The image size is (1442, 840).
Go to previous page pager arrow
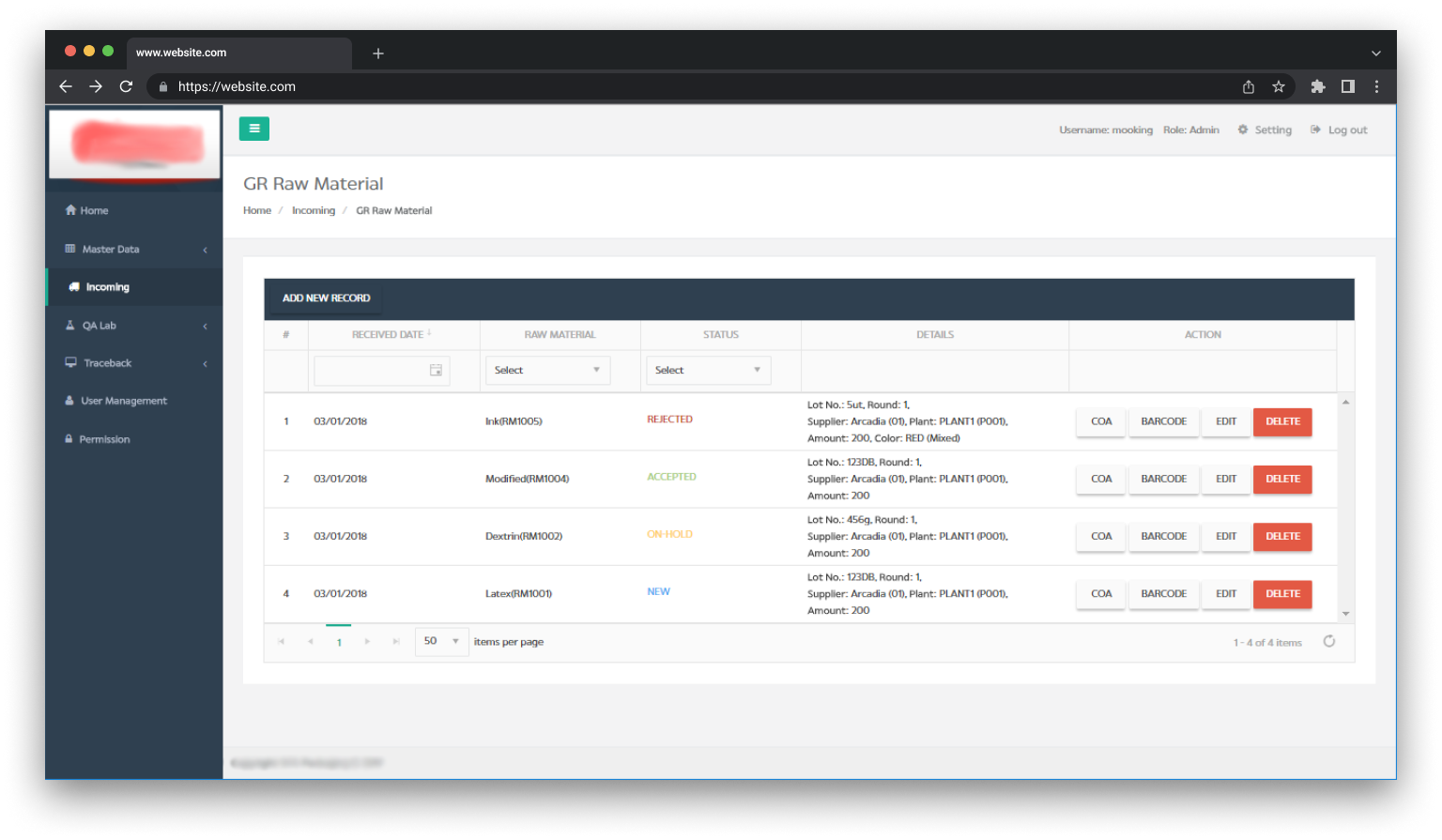[x=311, y=642]
